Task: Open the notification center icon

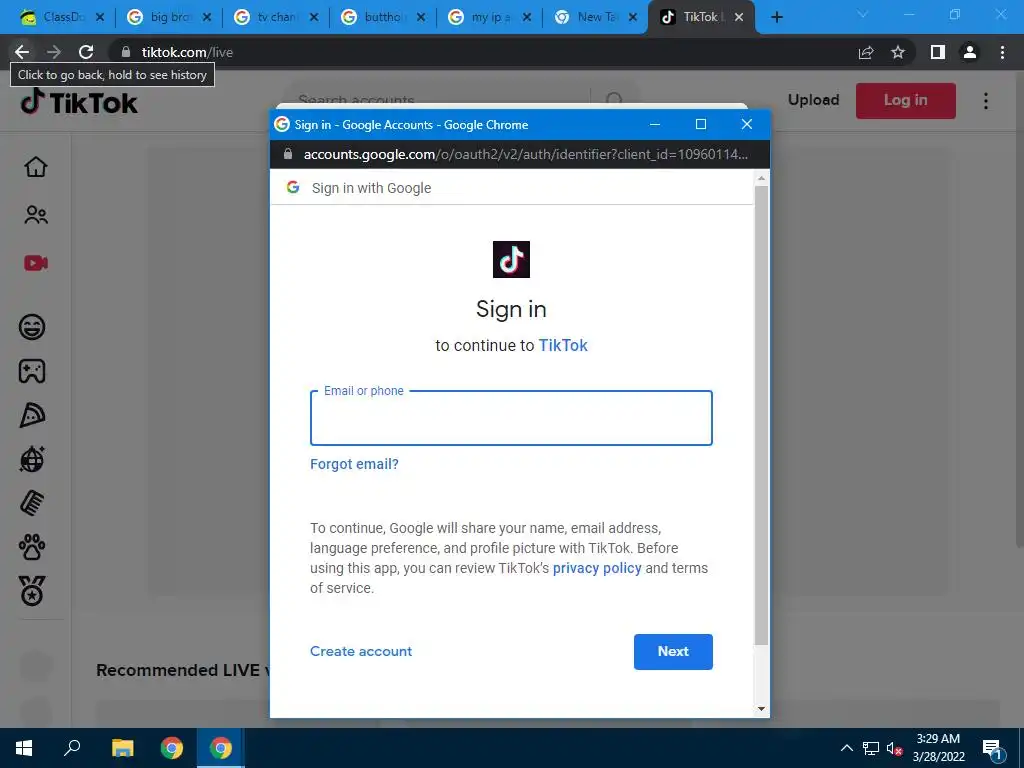Action: click(x=993, y=749)
